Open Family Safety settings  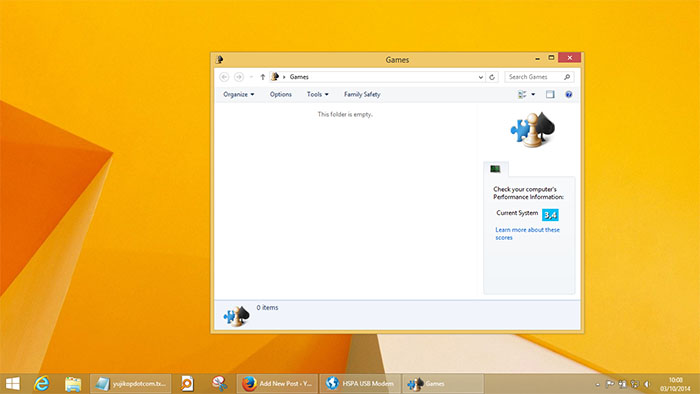click(x=362, y=94)
